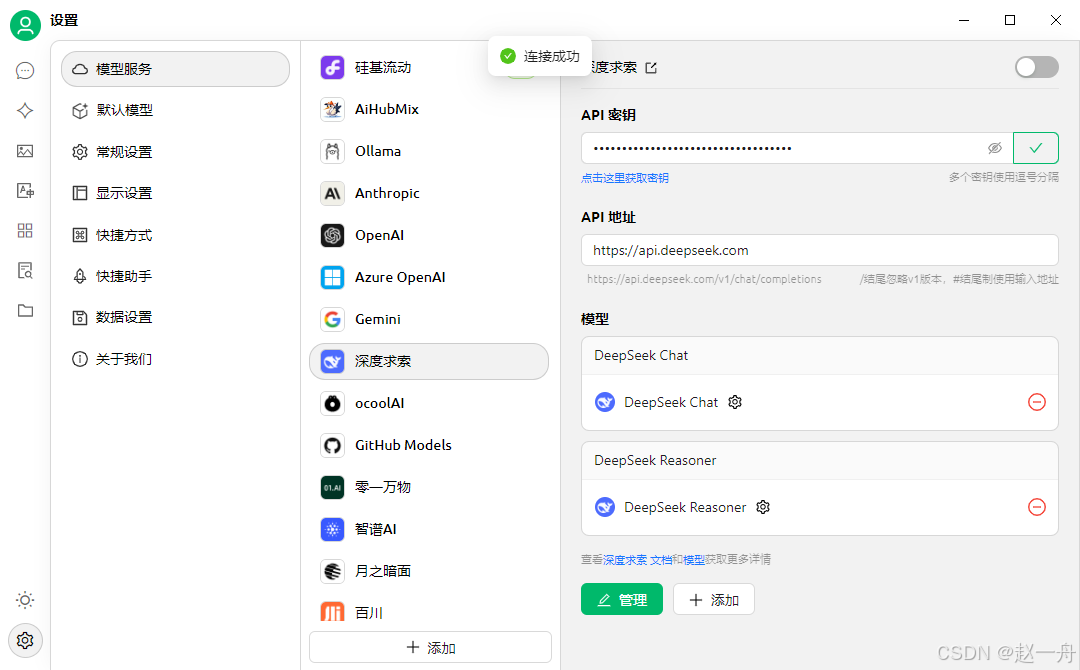Click the DeepSeek Reasoner group header

pyautogui.click(x=820, y=461)
